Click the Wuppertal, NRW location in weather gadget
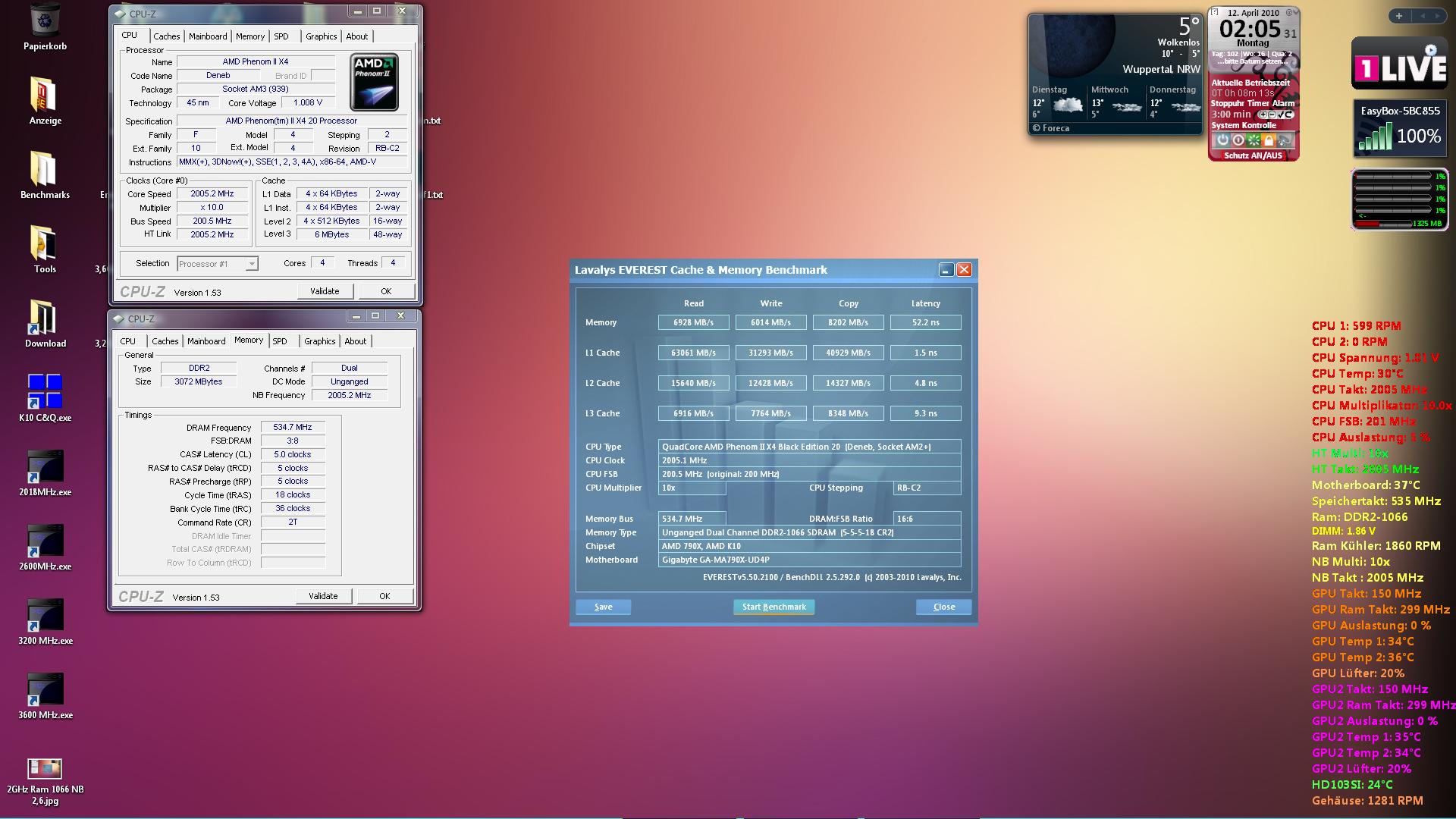This screenshot has height=819, width=1456. 1162,69
